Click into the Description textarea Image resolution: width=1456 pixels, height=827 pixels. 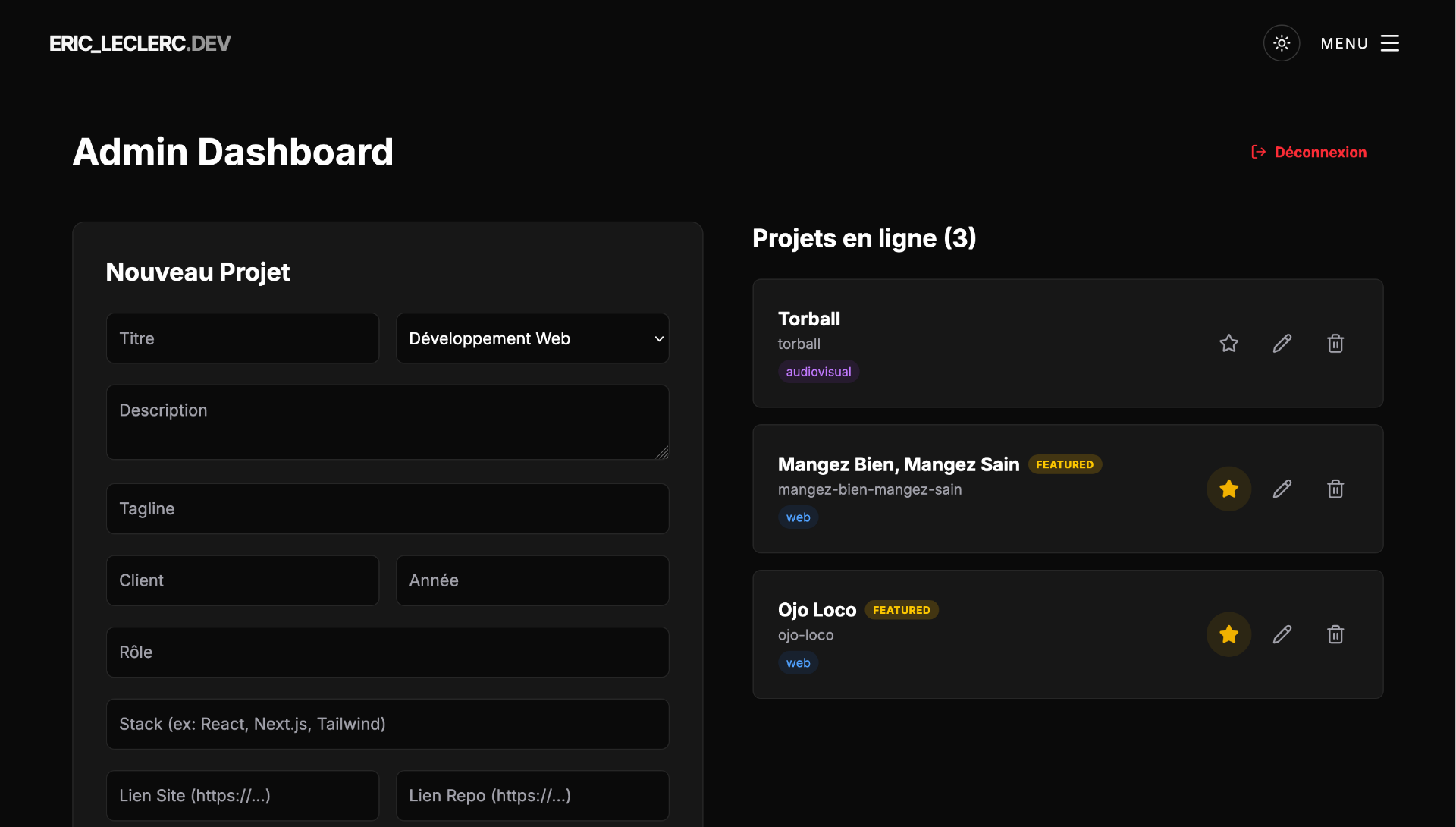[x=387, y=422]
